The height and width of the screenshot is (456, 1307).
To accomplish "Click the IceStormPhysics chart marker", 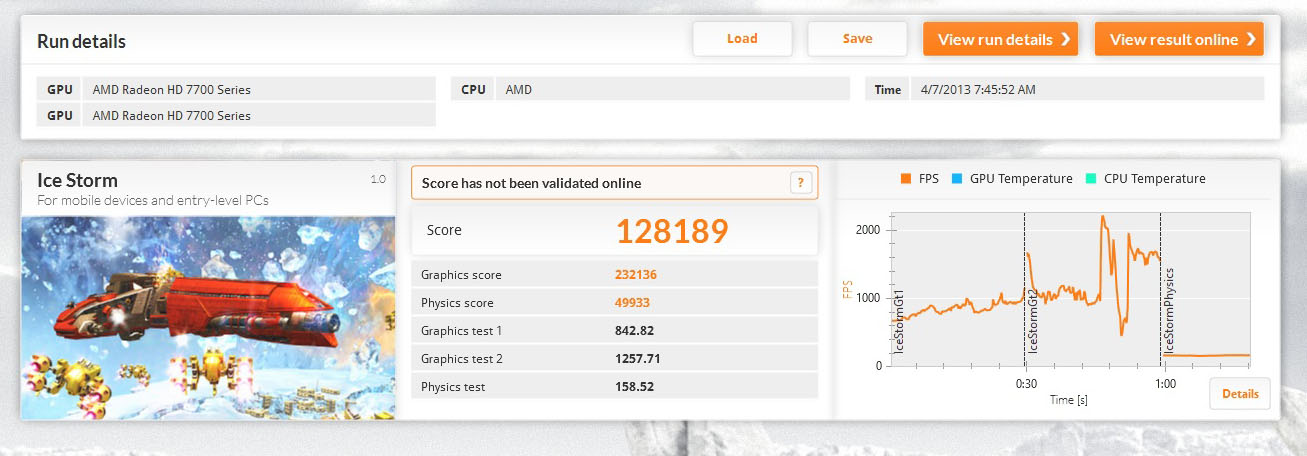I will [x=1168, y=310].
